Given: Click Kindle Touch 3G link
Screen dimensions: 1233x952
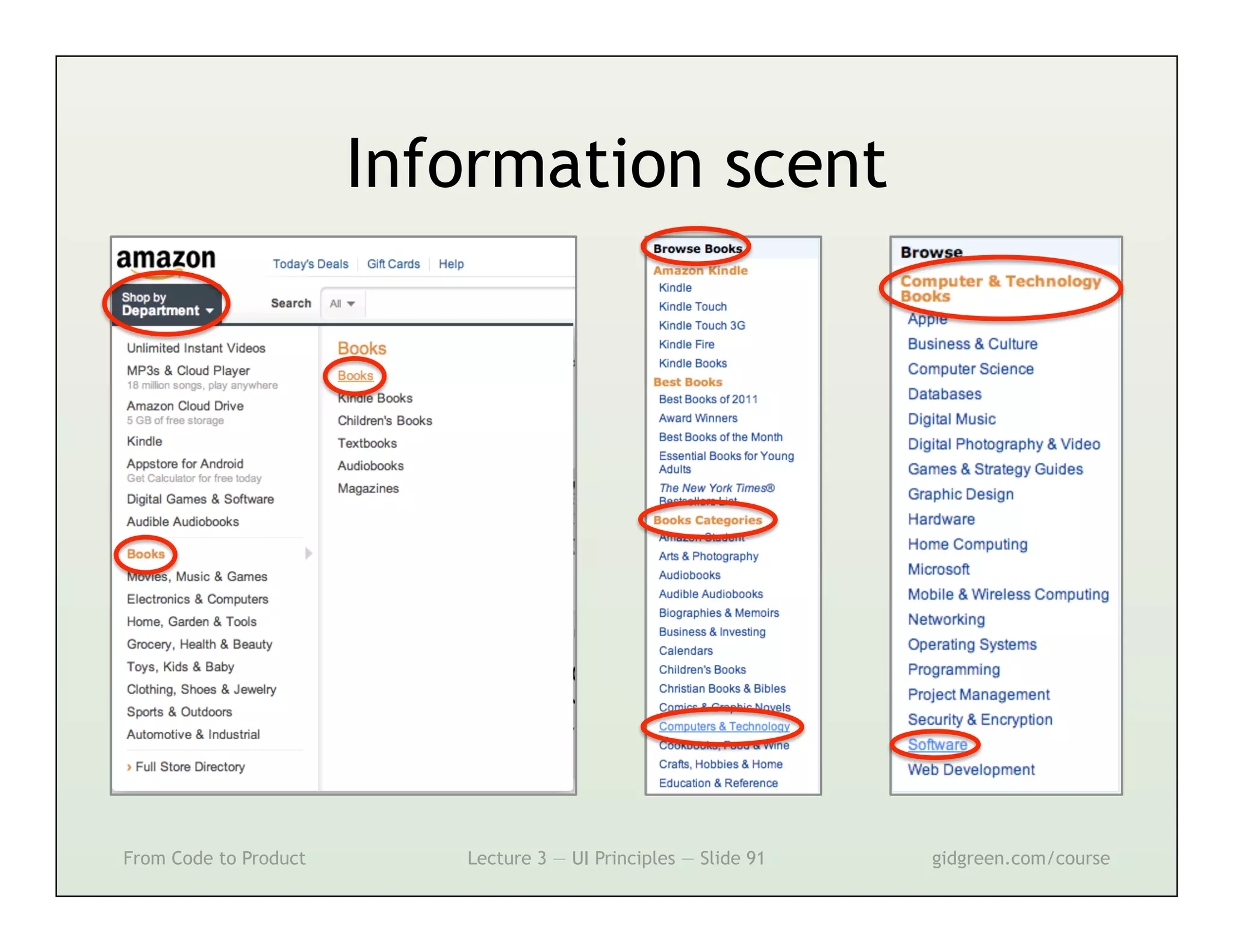Looking at the screenshot, I should point(702,326).
